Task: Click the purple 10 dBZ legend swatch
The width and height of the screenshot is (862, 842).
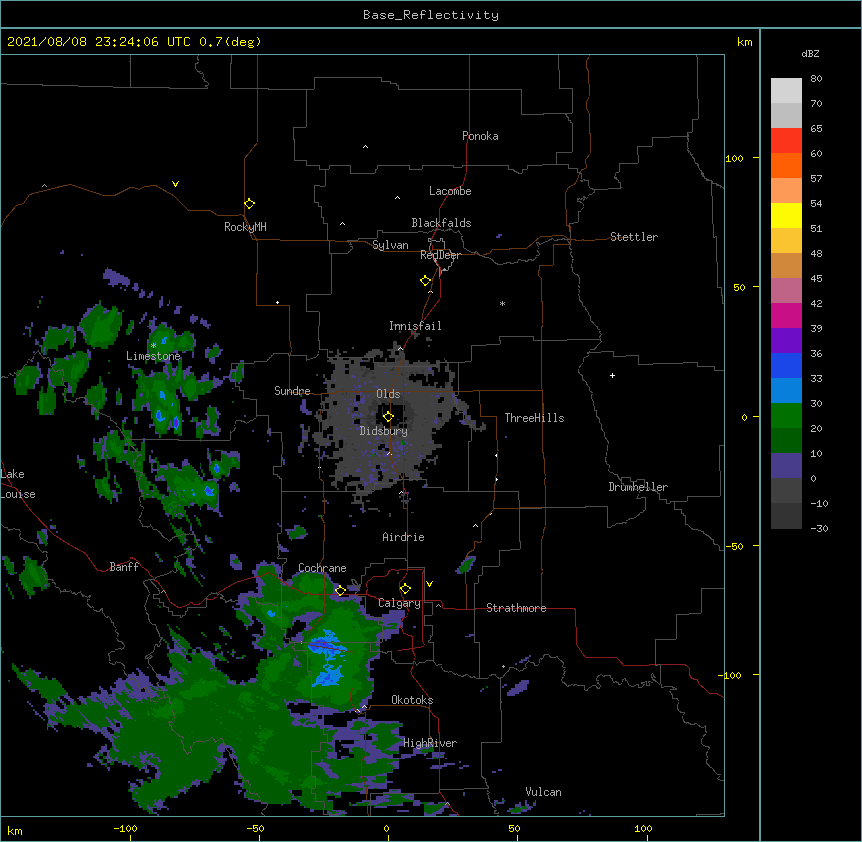Action: 786,466
